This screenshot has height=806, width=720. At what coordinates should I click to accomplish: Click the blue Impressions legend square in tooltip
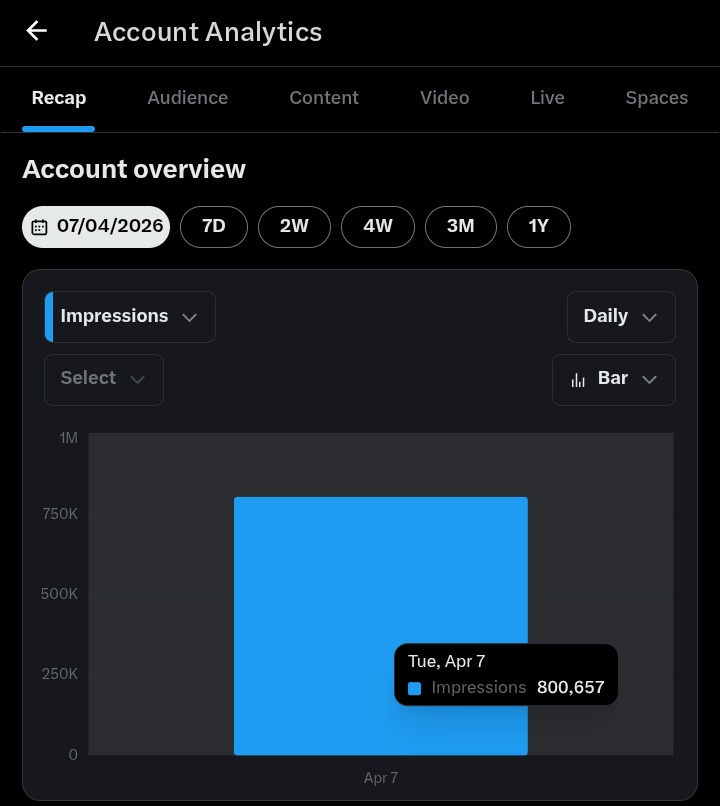click(414, 688)
